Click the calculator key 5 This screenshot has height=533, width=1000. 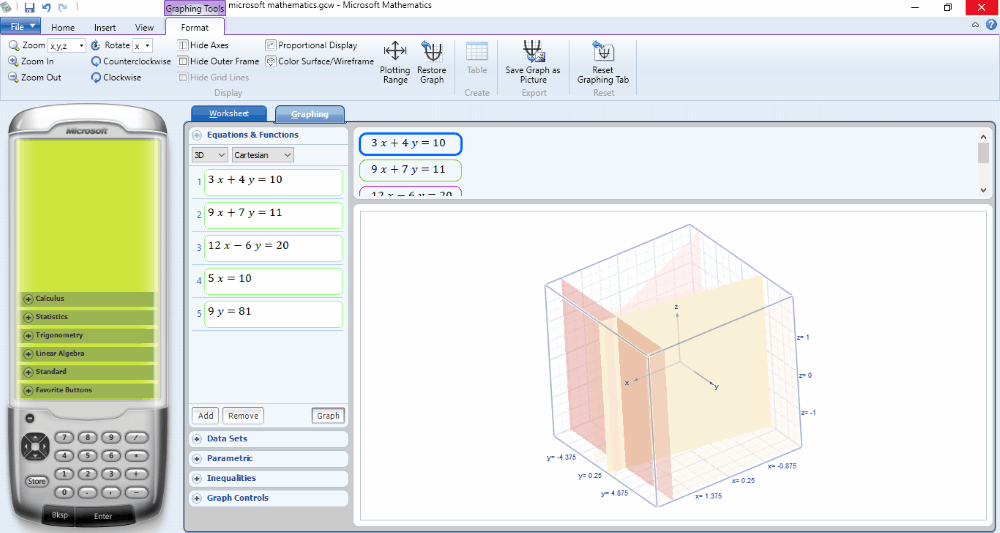[88, 455]
